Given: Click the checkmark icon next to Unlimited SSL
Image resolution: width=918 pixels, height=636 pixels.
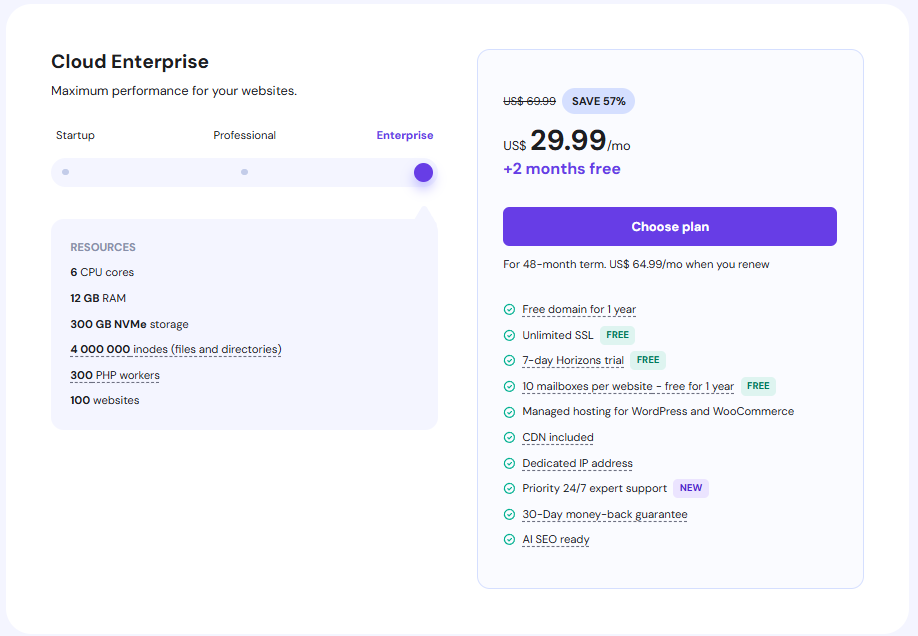Looking at the screenshot, I should (509, 336).
